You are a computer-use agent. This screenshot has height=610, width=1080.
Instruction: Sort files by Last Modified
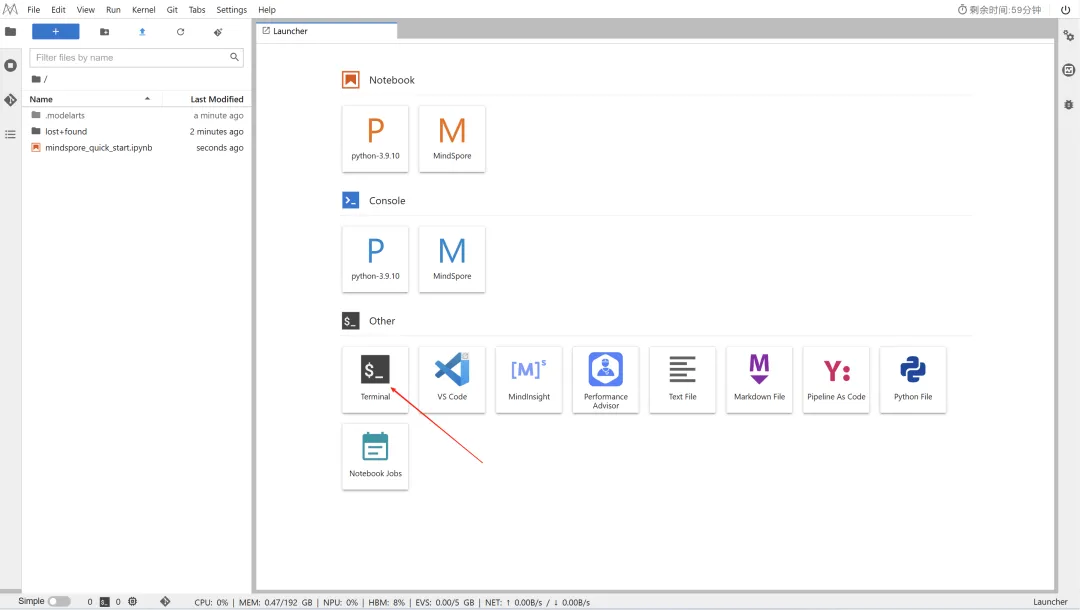point(217,99)
